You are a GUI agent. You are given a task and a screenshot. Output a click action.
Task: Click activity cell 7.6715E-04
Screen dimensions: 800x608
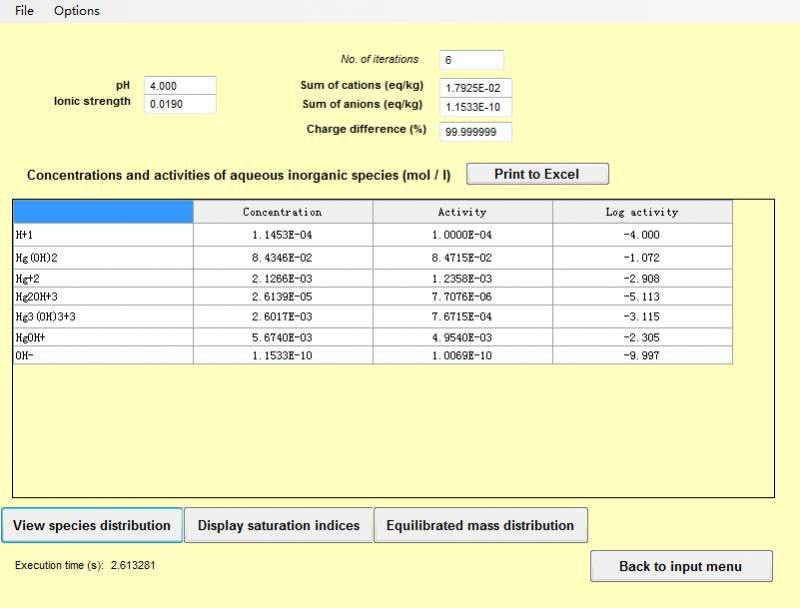pyautogui.click(x=463, y=317)
